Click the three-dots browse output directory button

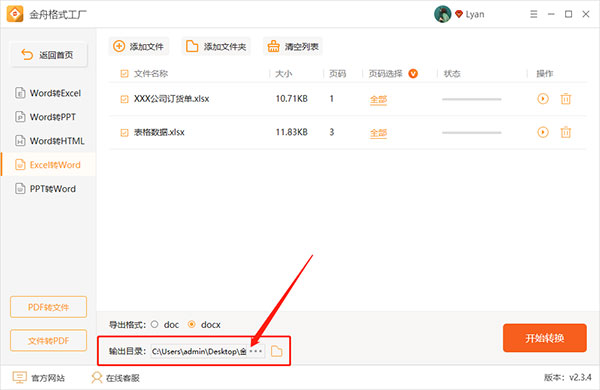click(256, 351)
